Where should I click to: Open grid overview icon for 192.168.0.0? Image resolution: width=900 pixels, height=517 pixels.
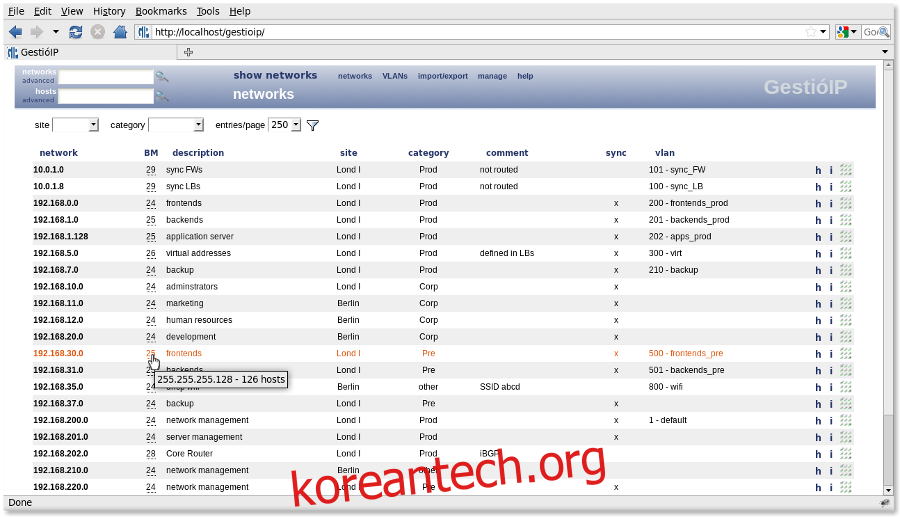pos(845,203)
